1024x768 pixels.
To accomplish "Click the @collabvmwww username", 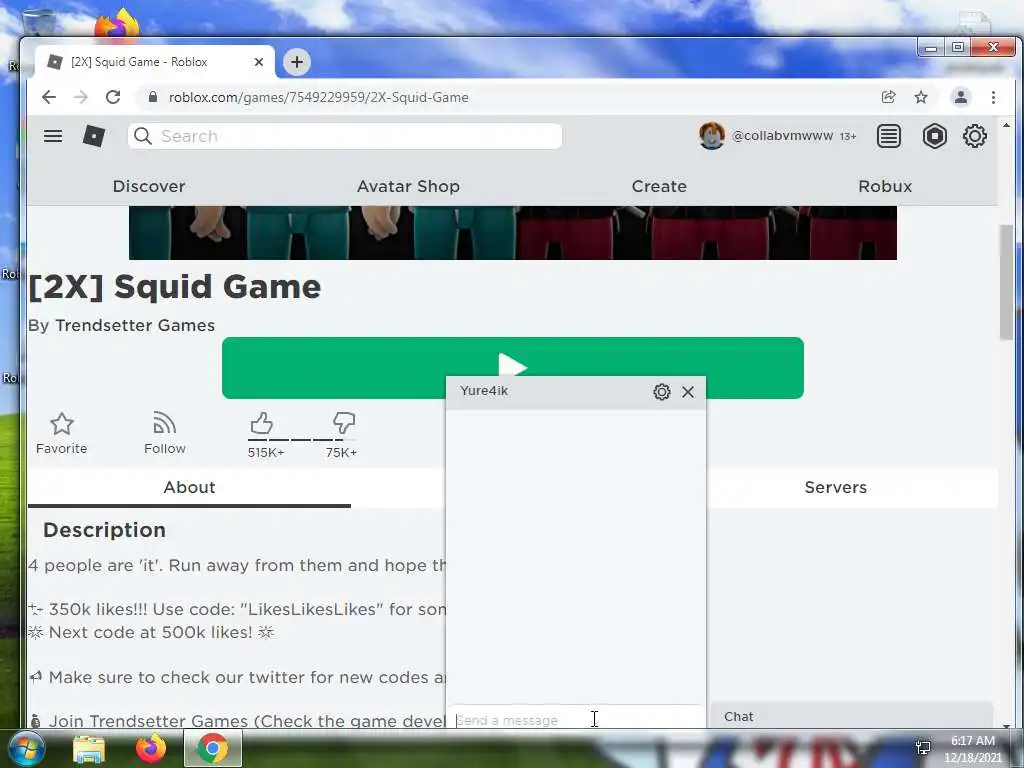I will point(782,136).
